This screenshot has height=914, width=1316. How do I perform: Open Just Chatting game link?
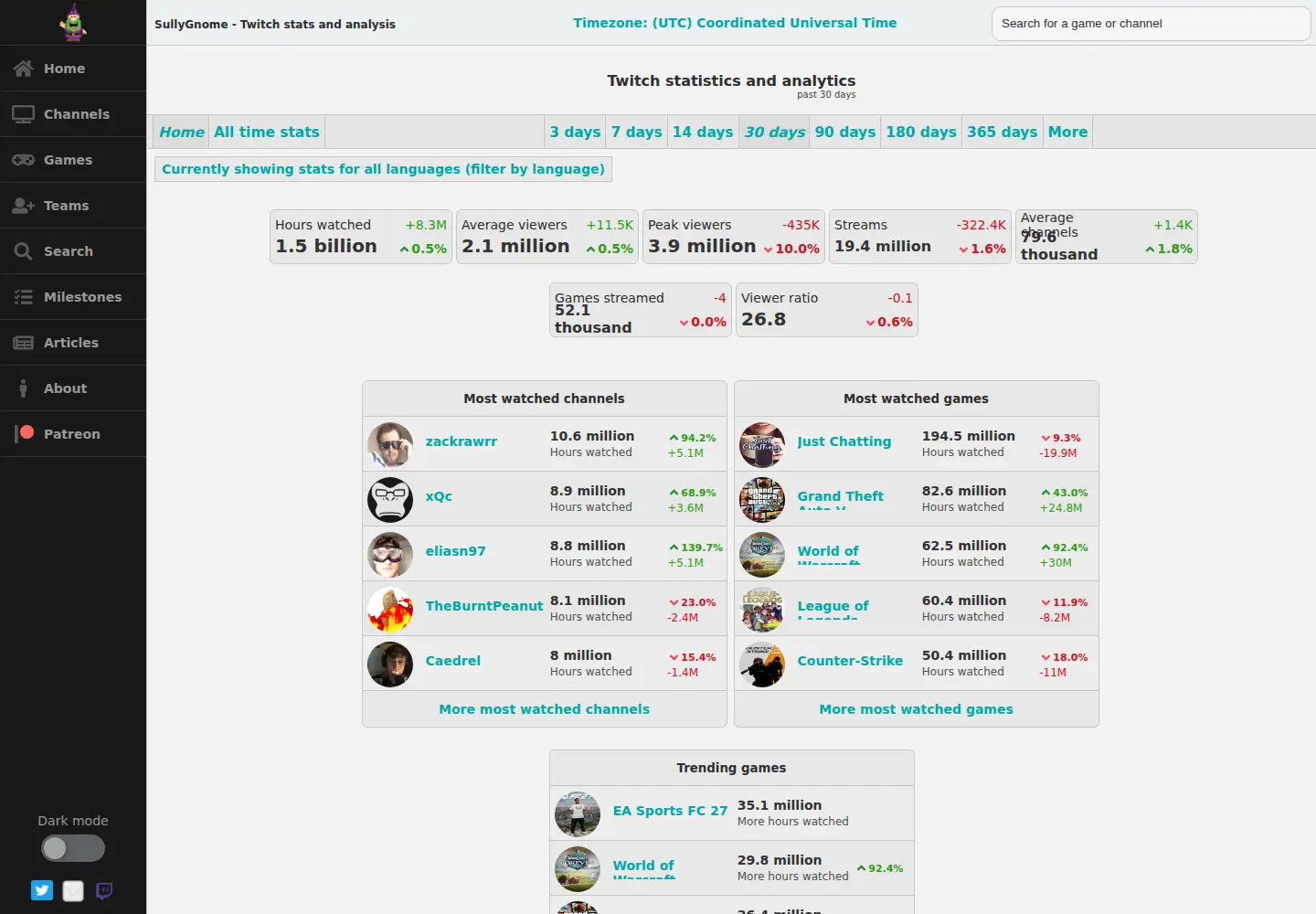click(x=844, y=441)
